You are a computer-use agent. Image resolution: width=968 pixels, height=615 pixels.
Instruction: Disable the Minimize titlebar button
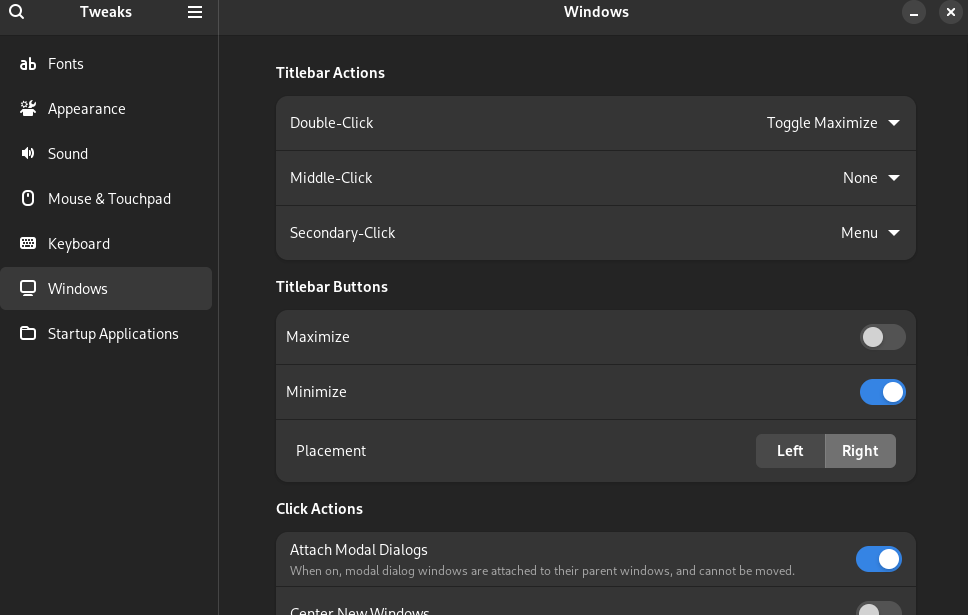882,392
